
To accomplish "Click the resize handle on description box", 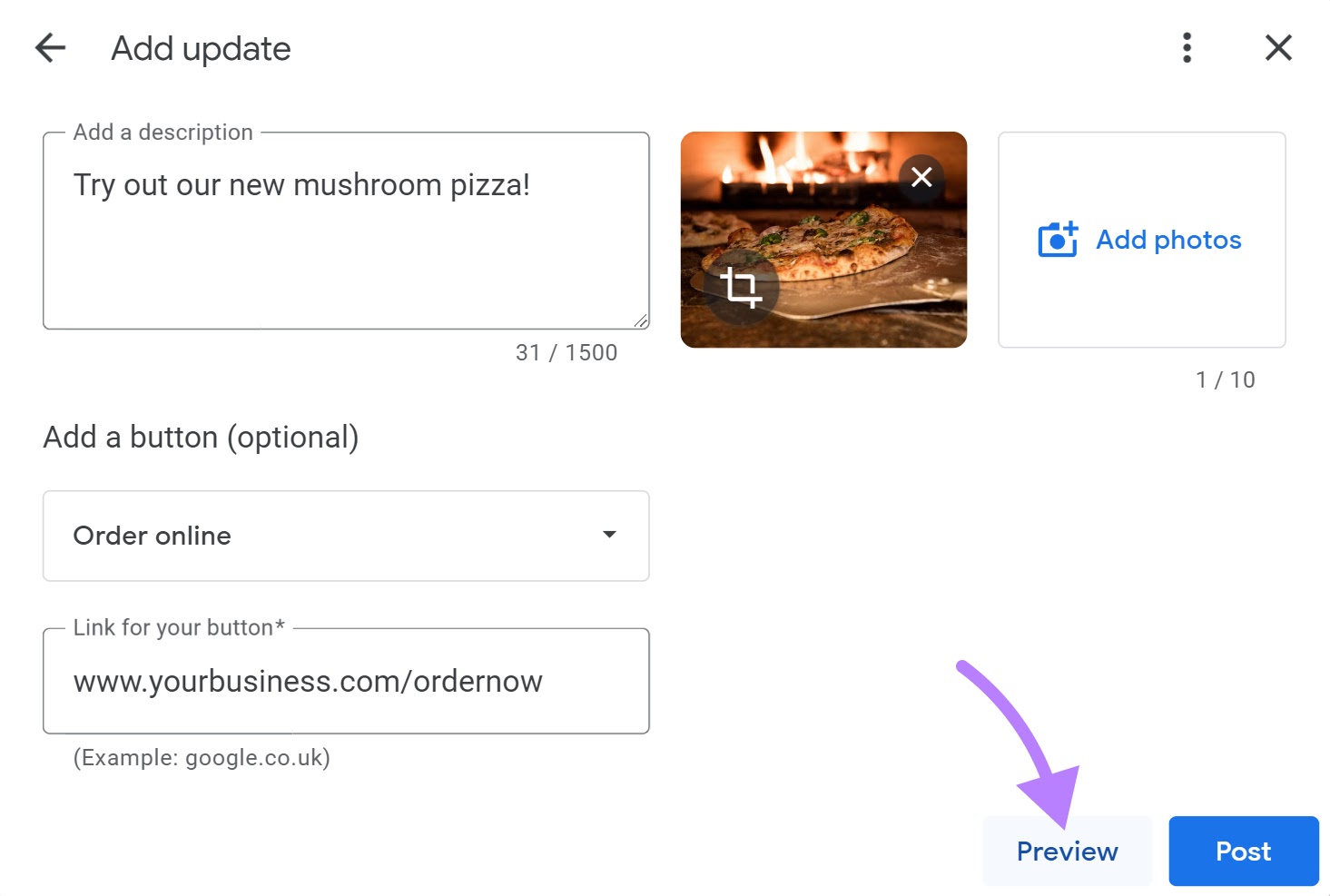I will [642, 320].
